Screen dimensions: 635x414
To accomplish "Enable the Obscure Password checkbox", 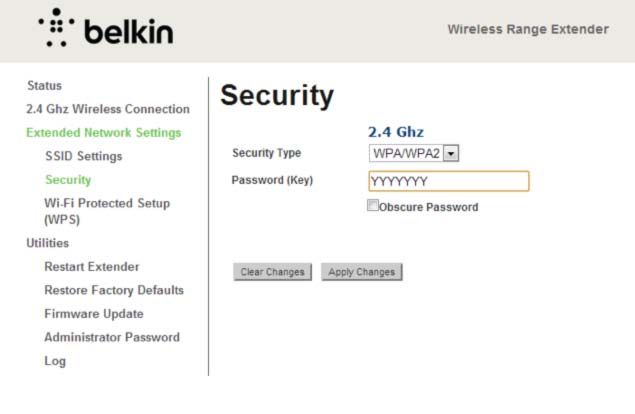I will [373, 205].
